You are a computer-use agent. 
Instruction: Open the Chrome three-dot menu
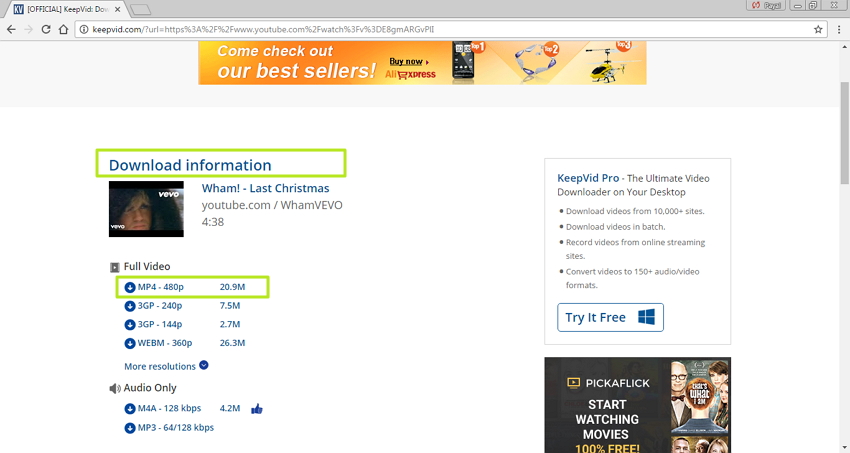click(839, 29)
